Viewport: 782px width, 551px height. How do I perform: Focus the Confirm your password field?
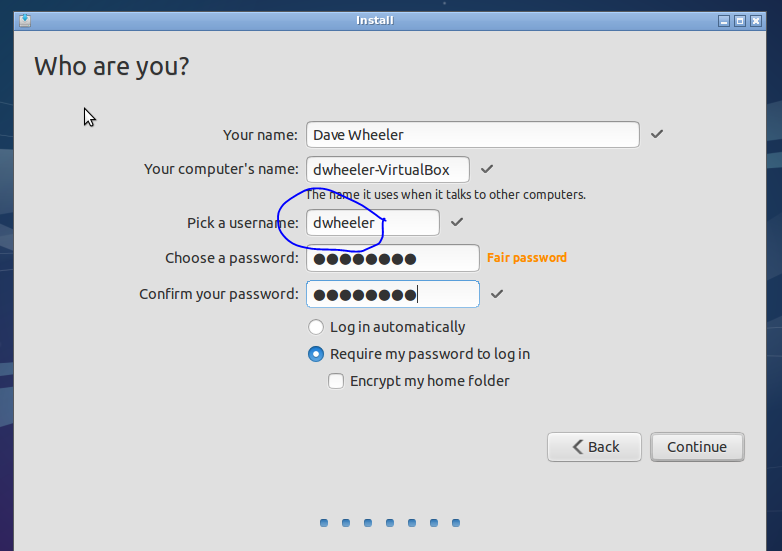(393, 294)
